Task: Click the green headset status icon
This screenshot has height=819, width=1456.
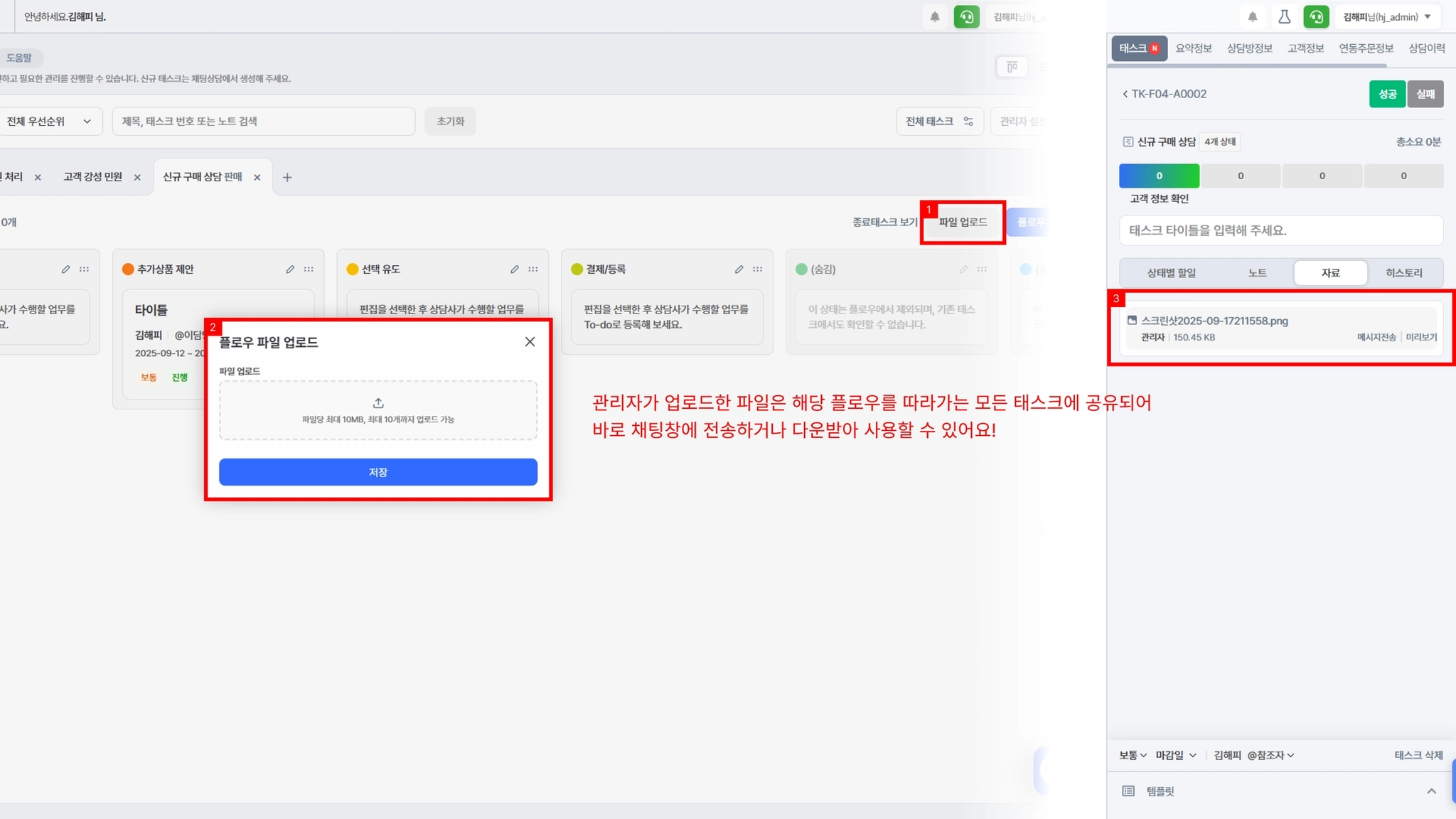Action: 1316,17
